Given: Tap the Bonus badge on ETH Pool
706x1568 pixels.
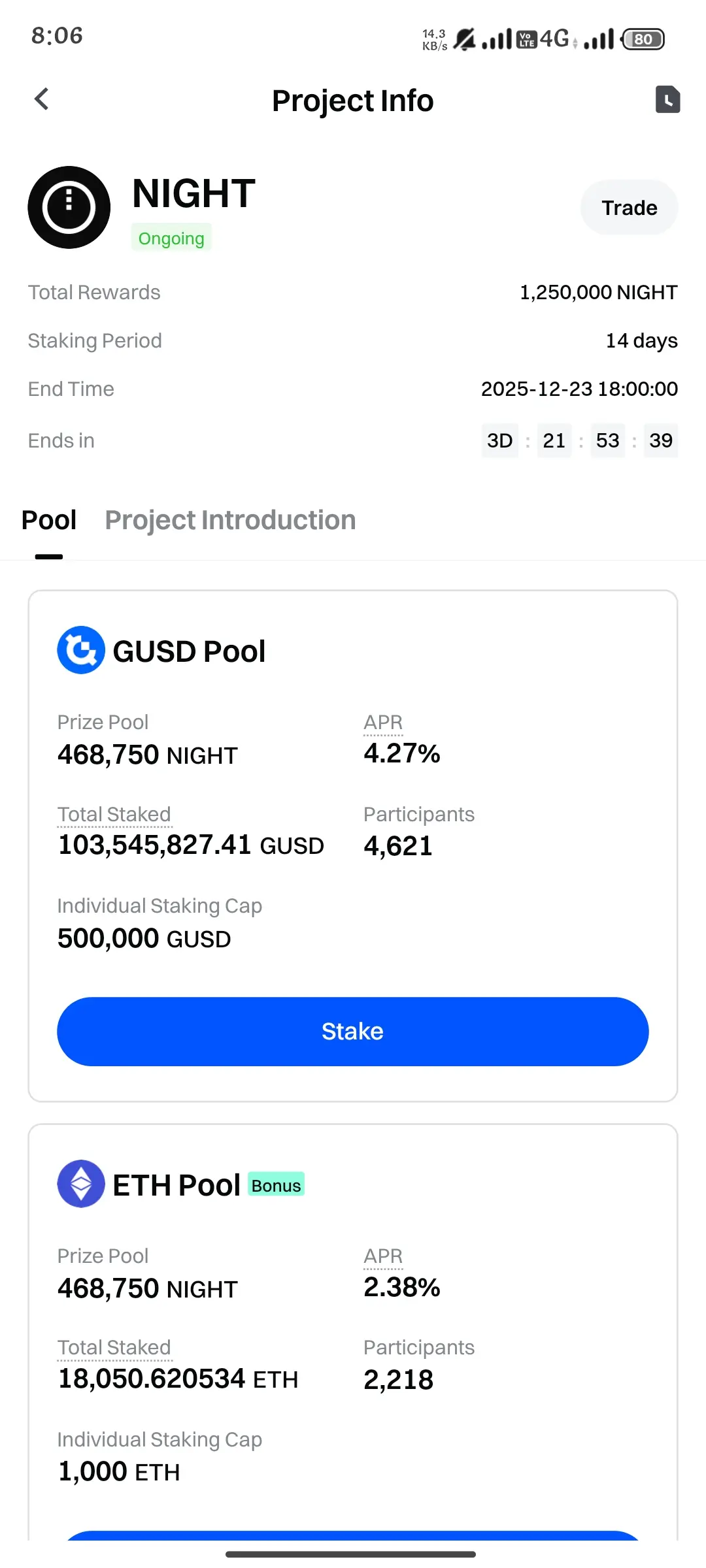Looking at the screenshot, I should point(276,1185).
